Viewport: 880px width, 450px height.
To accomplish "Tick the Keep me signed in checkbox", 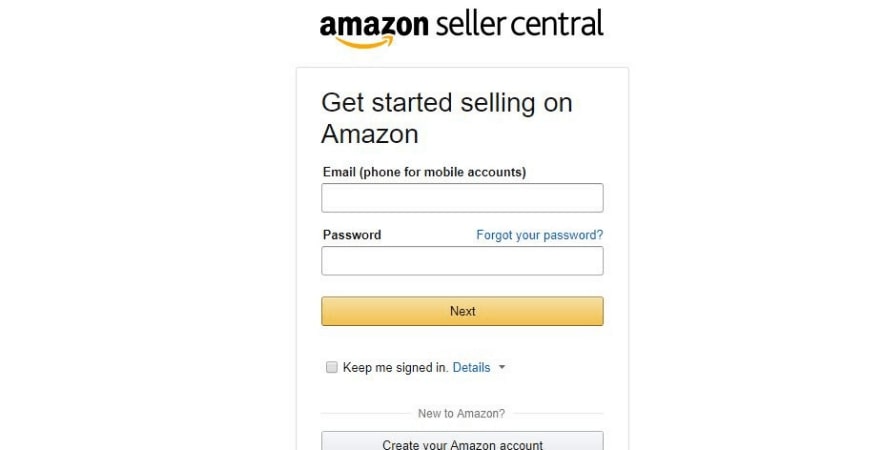I will coord(332,367).
